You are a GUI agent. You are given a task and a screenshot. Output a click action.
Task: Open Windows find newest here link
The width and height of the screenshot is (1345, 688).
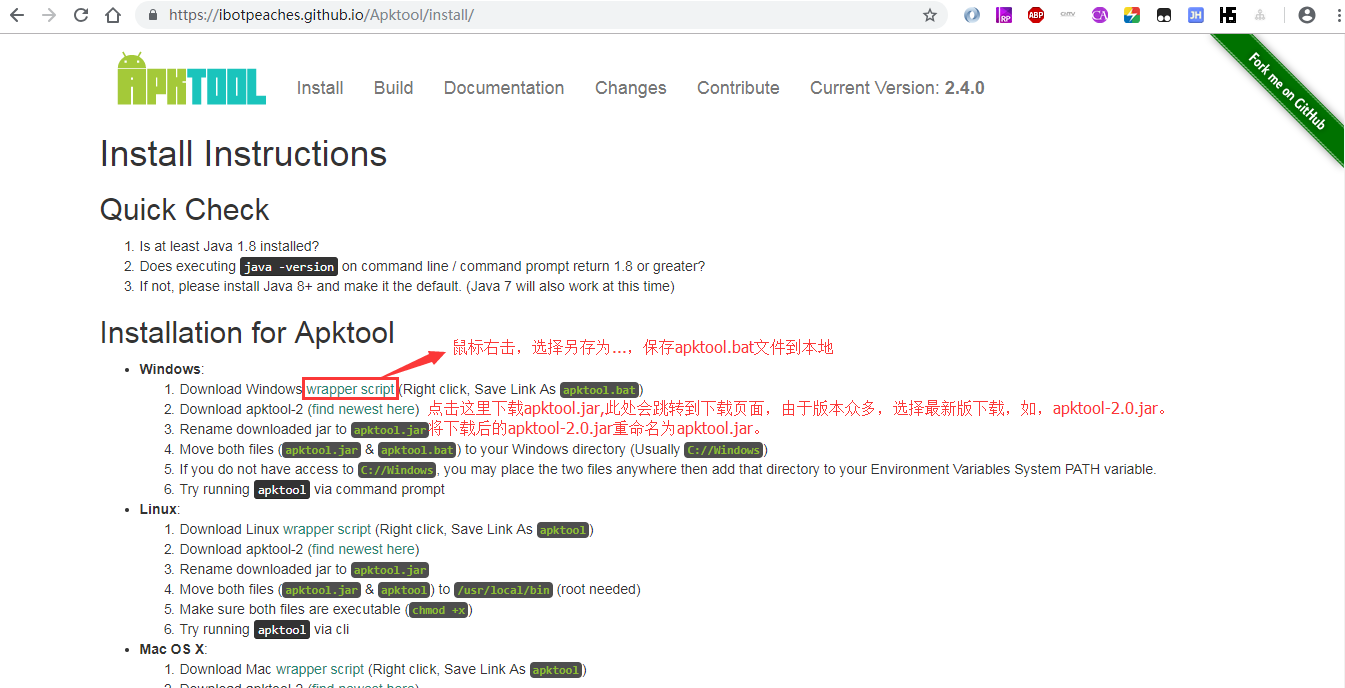pos(363,409)
